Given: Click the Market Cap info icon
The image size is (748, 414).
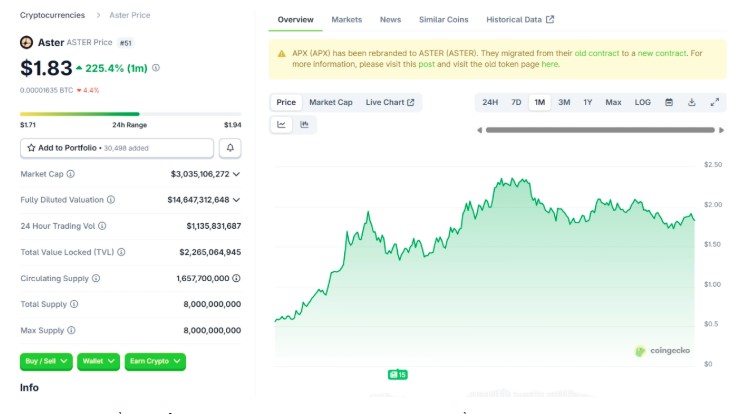Looking at the screenshot, I should pos(70,174).
